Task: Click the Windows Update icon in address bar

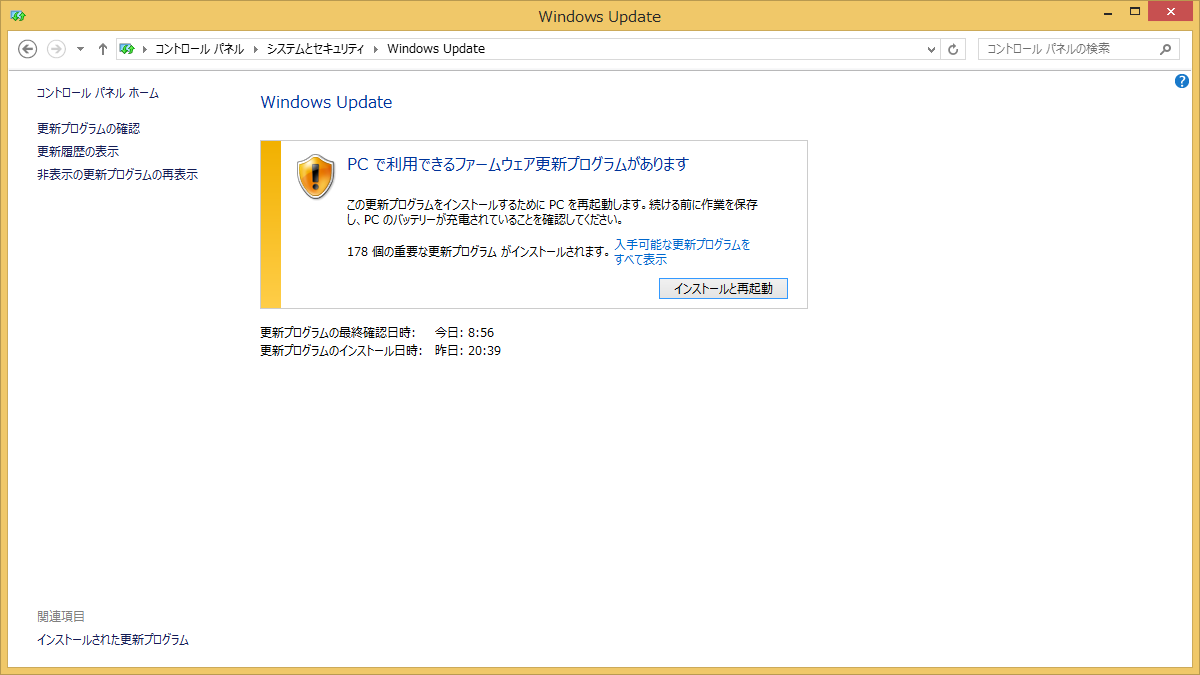Action: tap(127, 48)
